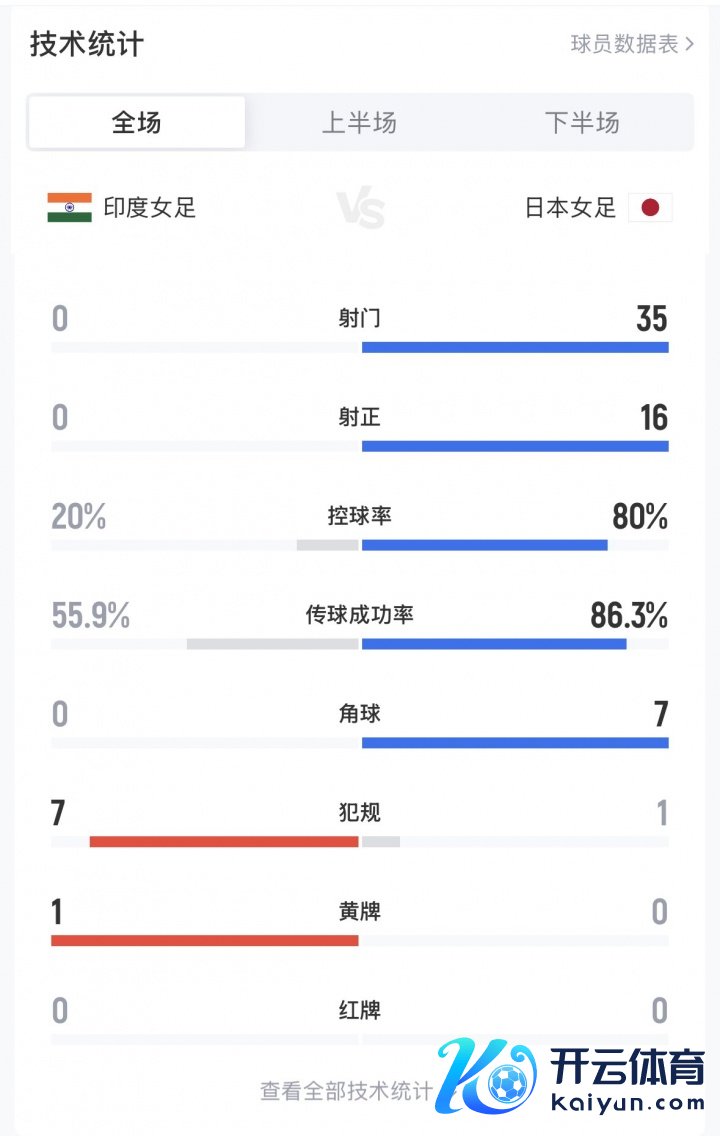Click the 传球成功率 stat label

[x=360, y=615]
